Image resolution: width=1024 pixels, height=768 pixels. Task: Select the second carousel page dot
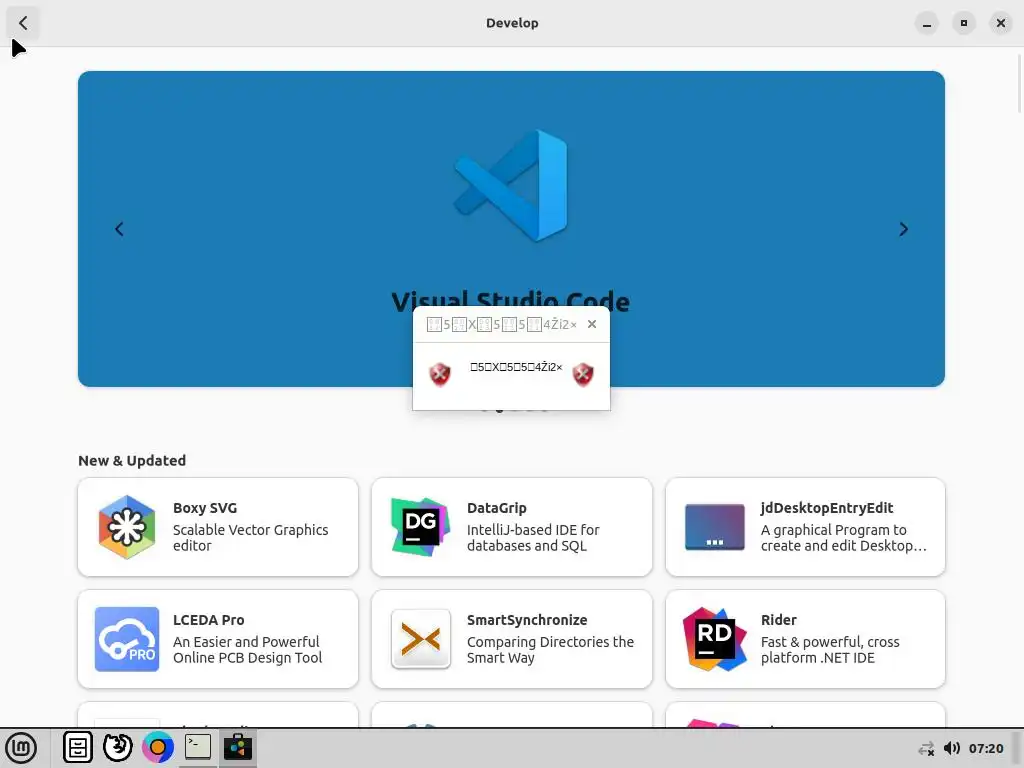[500, 410]
